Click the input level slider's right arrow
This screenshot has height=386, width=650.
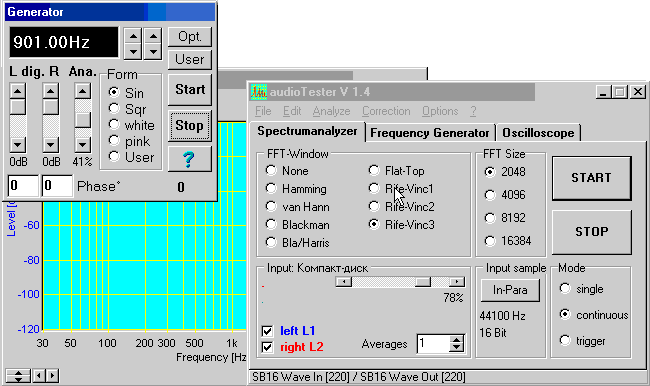(x=457, y=282)
